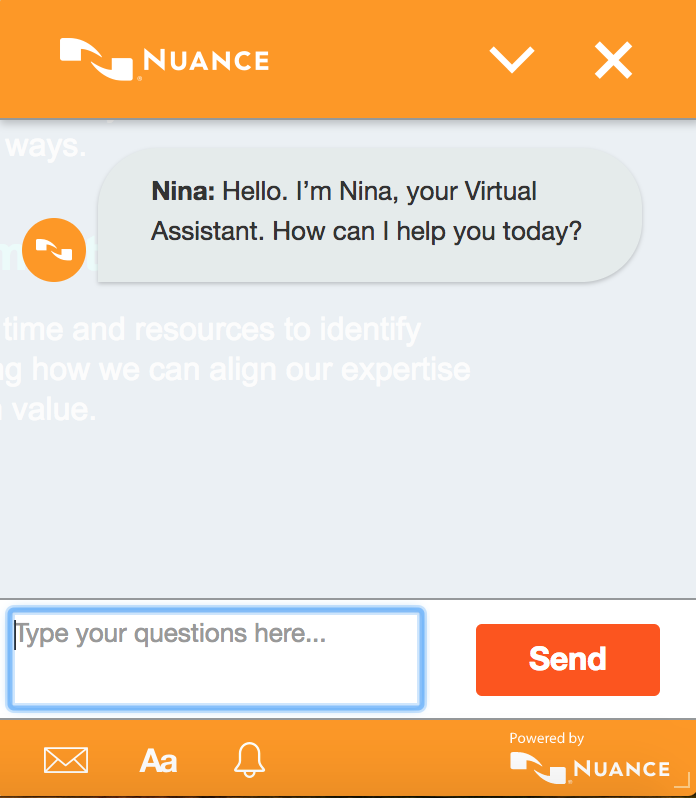Click Nina's round orange avatar icon
696x798 pixels.
pyautogui.click(x=54, y=250)
